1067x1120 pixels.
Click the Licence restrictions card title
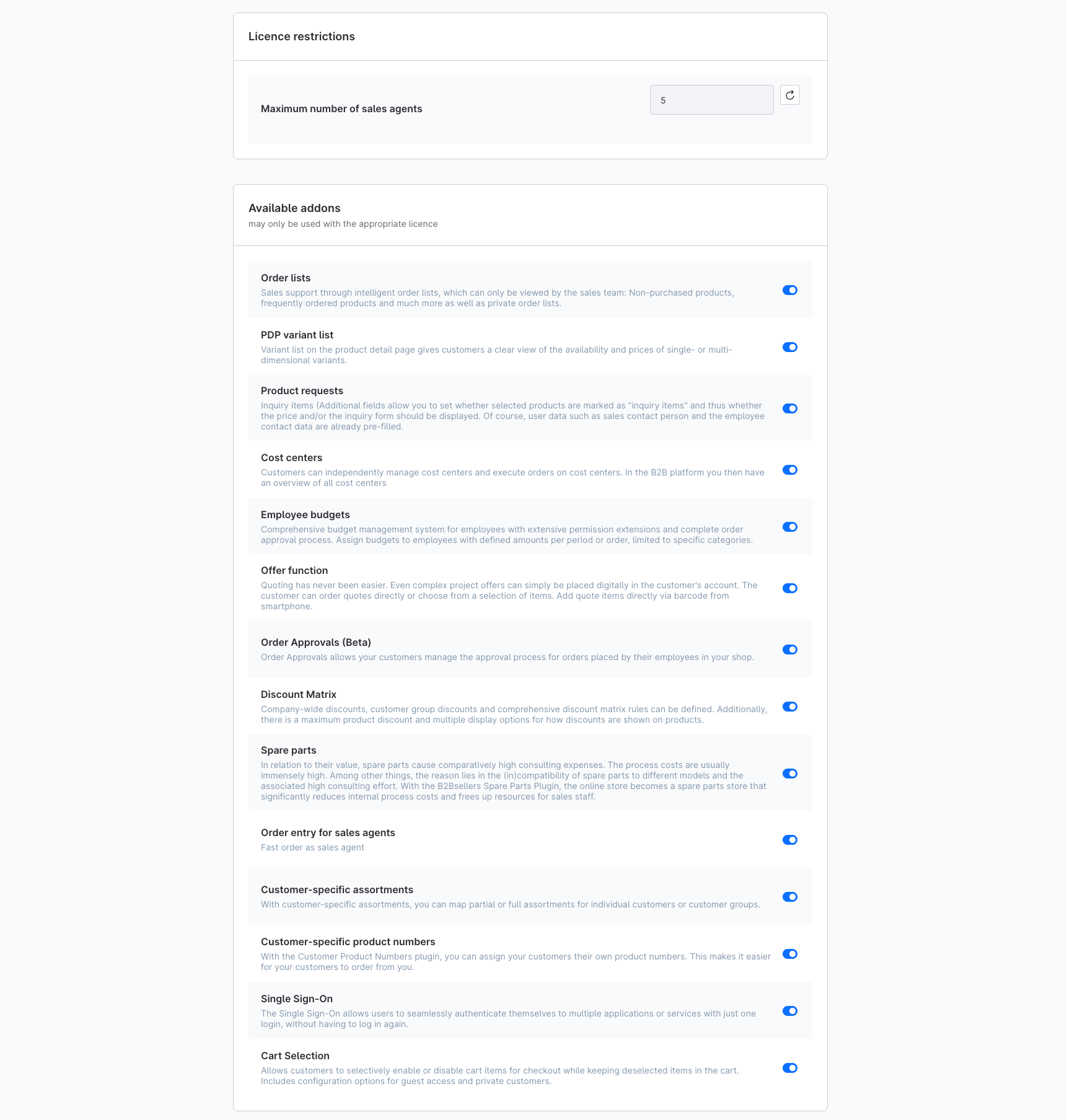click(301, 37)
